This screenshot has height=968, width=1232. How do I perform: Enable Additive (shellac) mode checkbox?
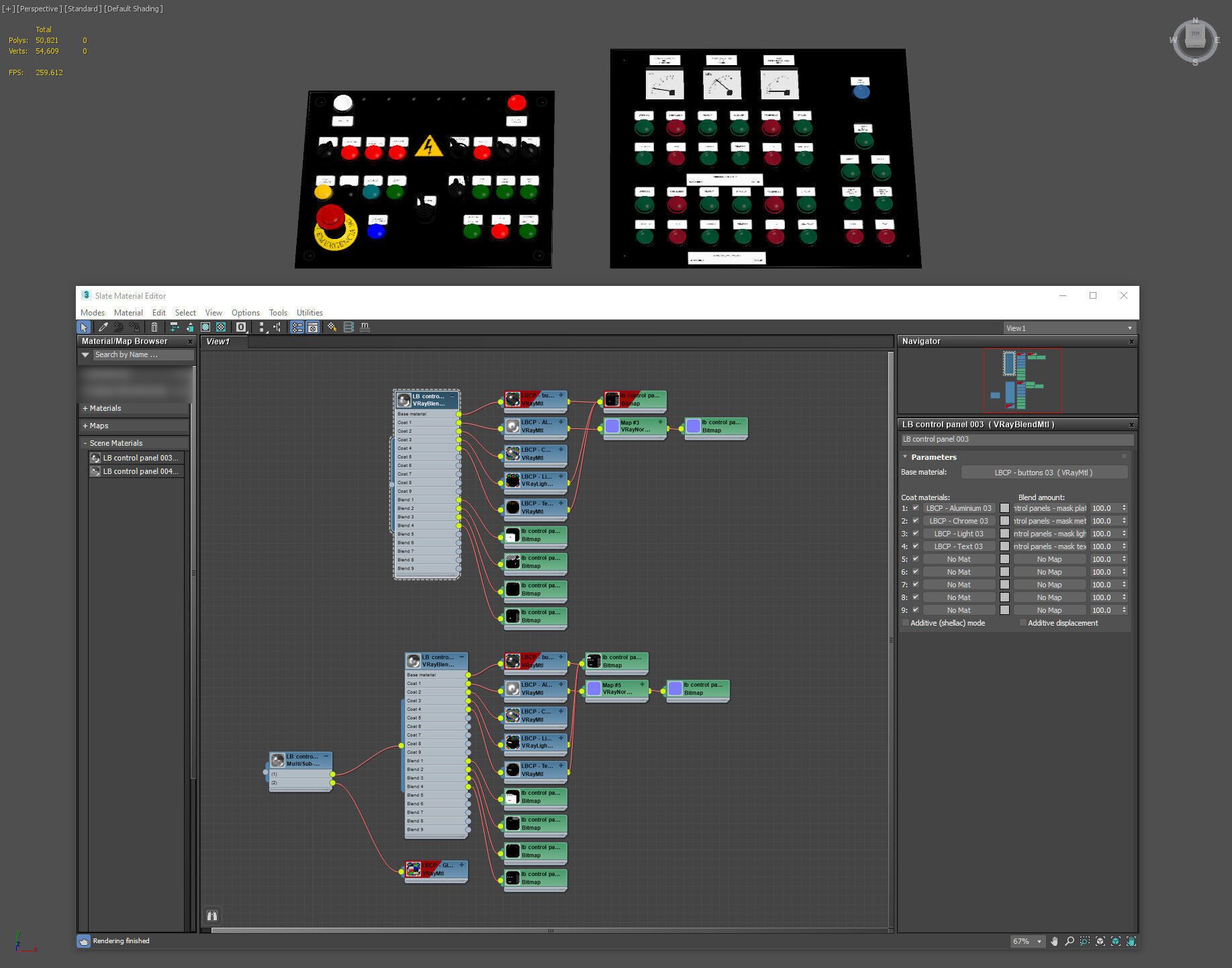(906, 623)
